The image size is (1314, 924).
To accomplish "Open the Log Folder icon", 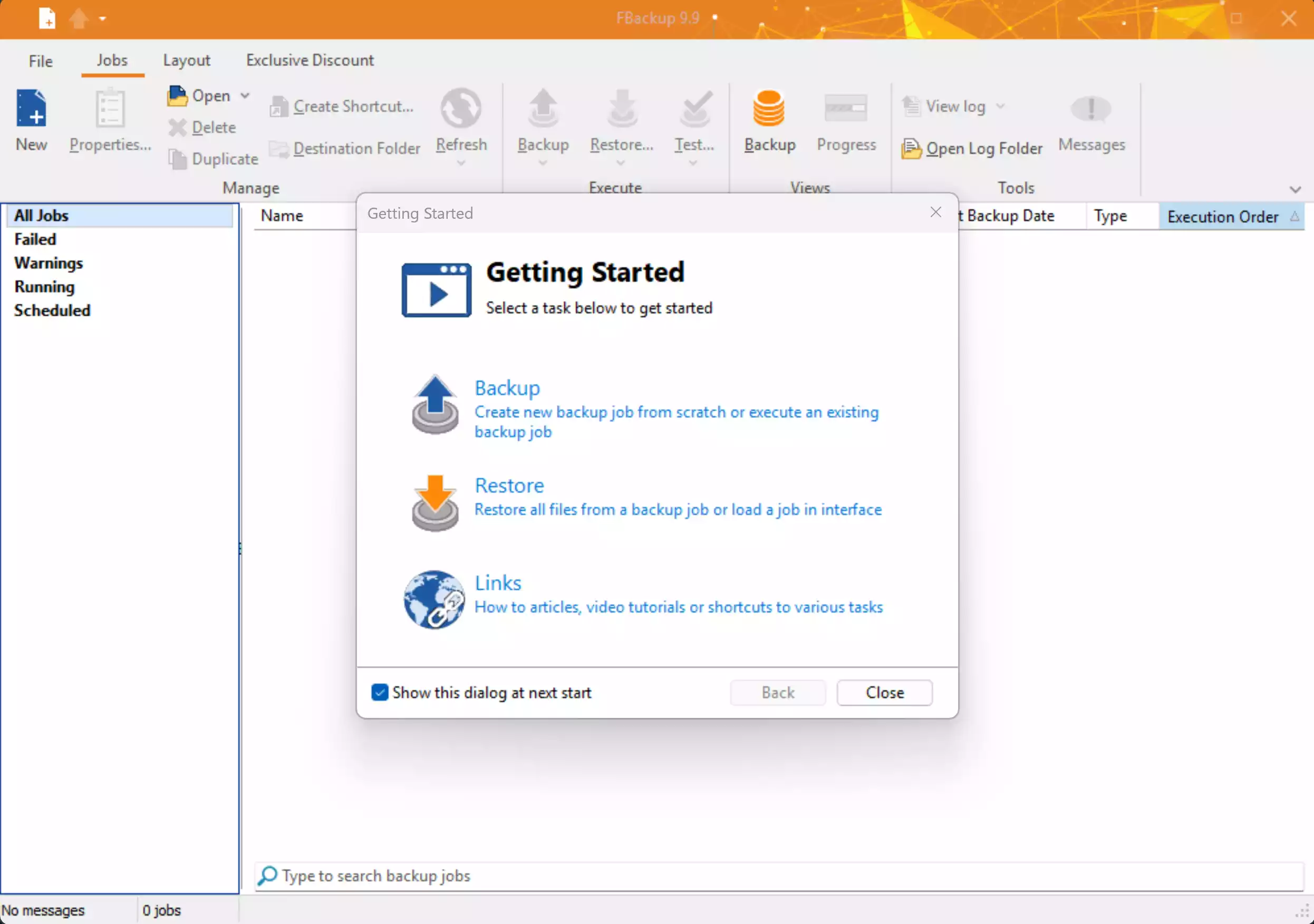I will (911, 149).
